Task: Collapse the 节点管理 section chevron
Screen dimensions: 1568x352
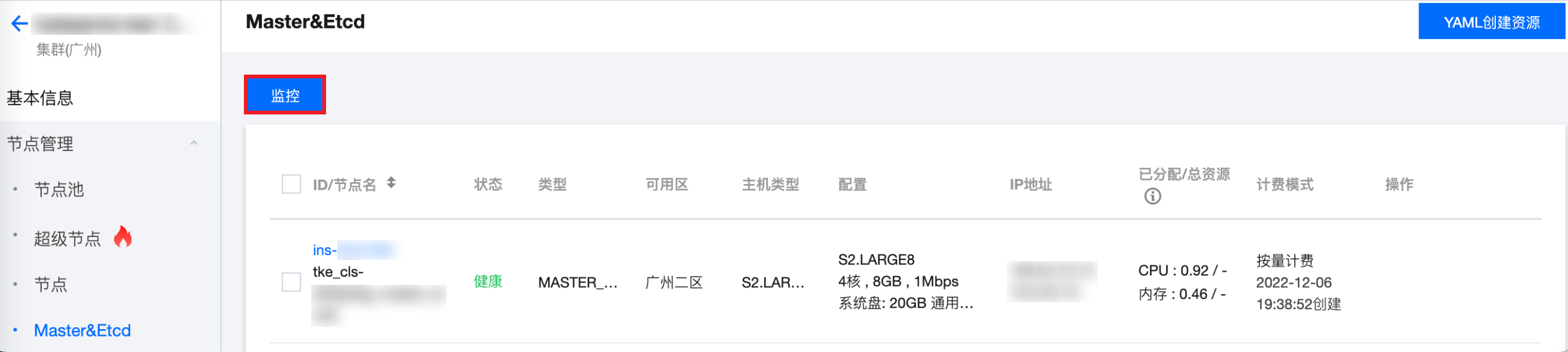Action: pos(194,143)
